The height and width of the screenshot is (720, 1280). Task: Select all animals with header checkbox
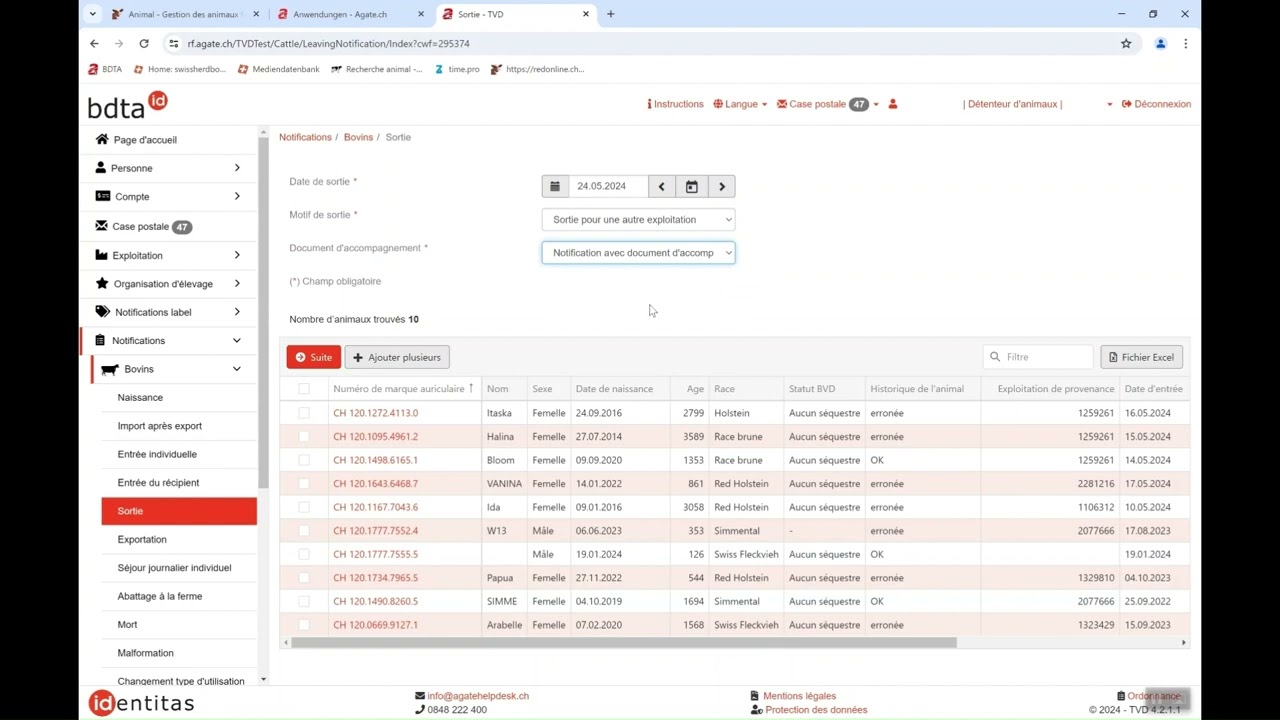pos(304,389)
